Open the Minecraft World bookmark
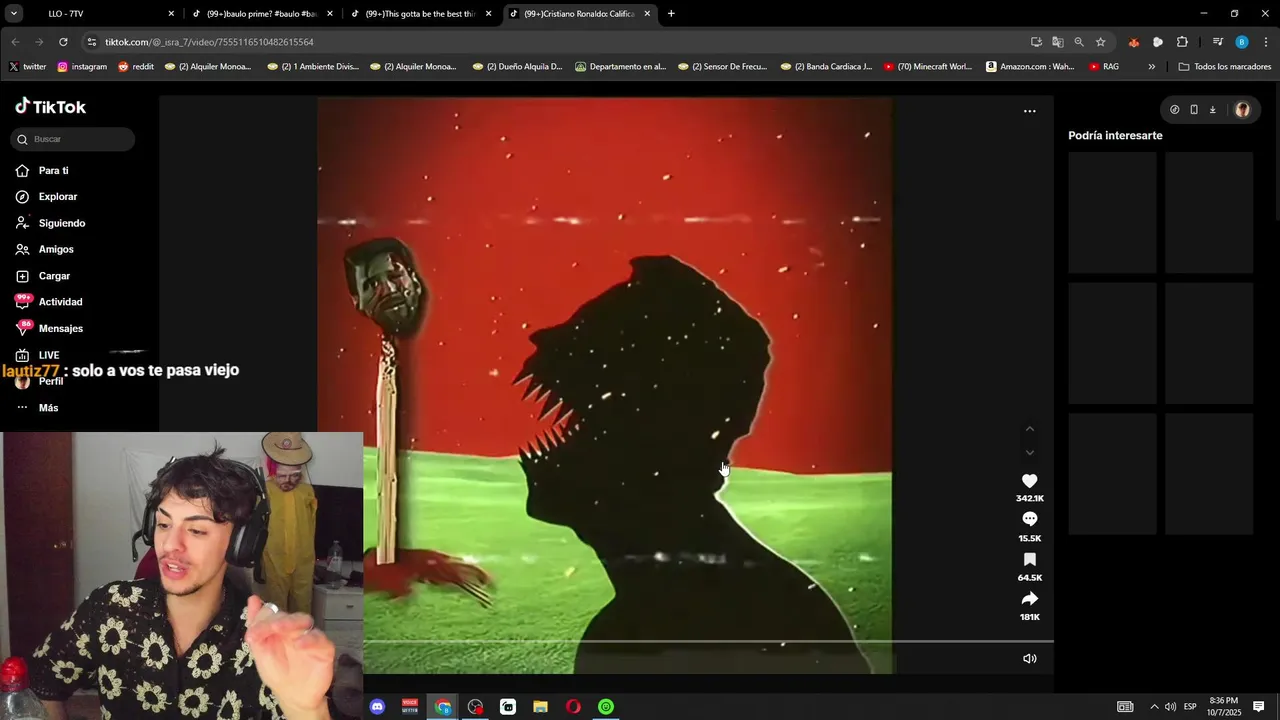The image size is (1280, 720). [928, 67]
